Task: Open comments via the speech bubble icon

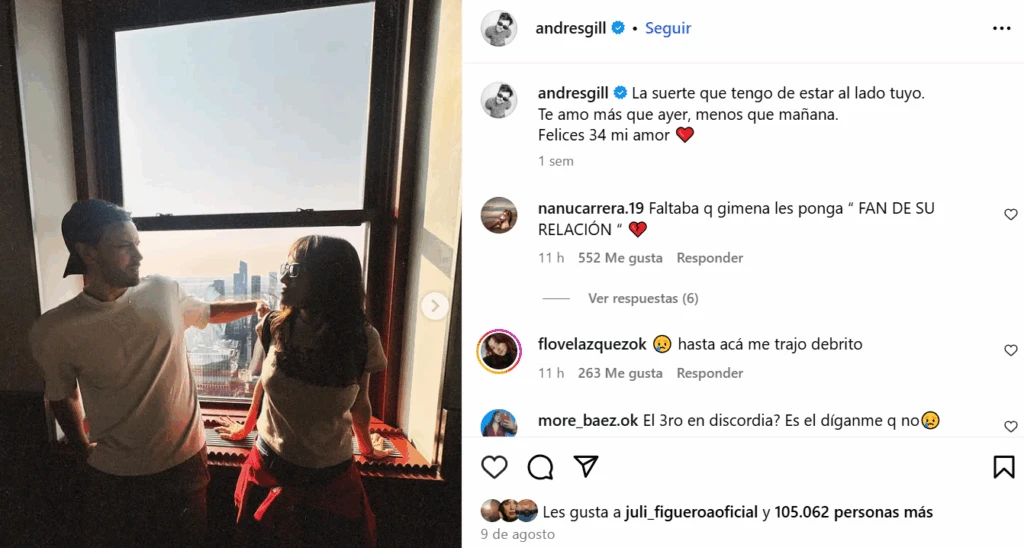Action: click(x=540, y=467)
